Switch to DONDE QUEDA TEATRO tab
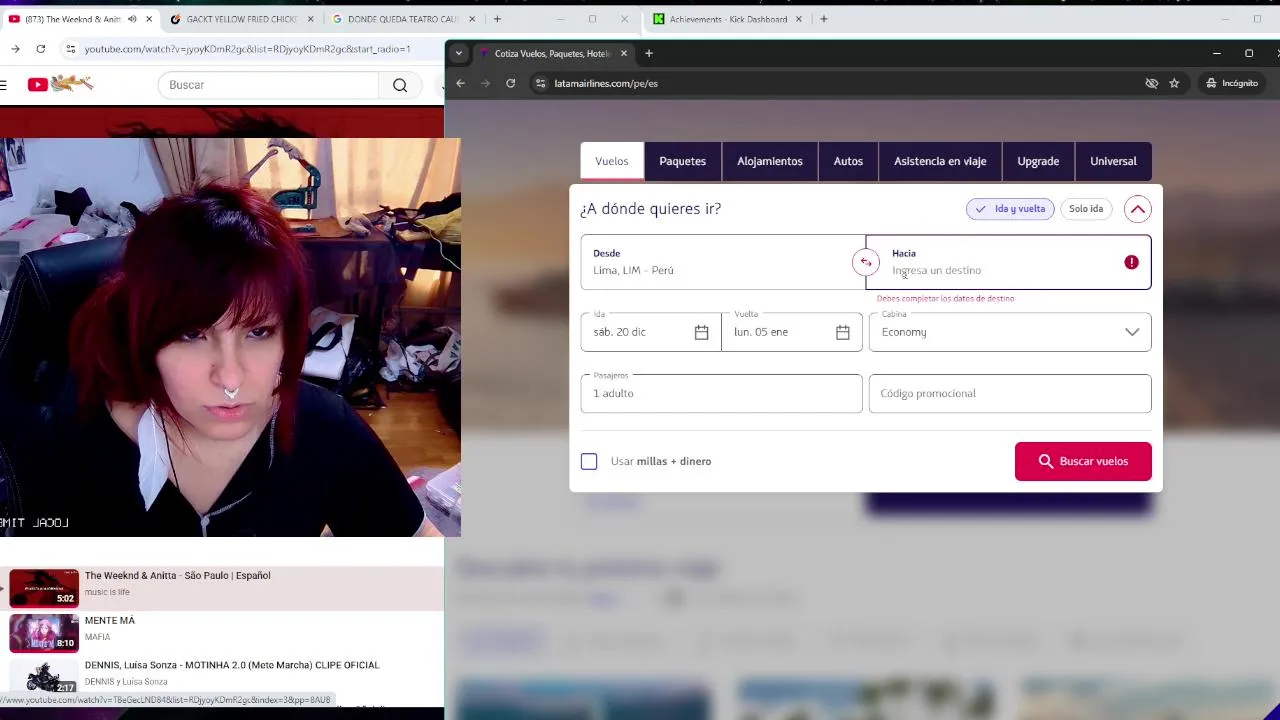 [x=403, y=19]
